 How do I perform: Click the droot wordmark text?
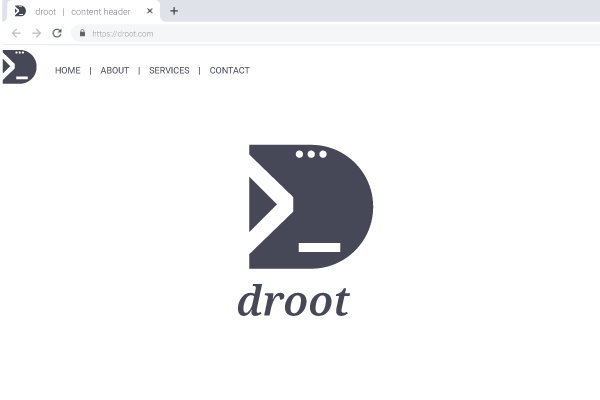coord(293,301)
